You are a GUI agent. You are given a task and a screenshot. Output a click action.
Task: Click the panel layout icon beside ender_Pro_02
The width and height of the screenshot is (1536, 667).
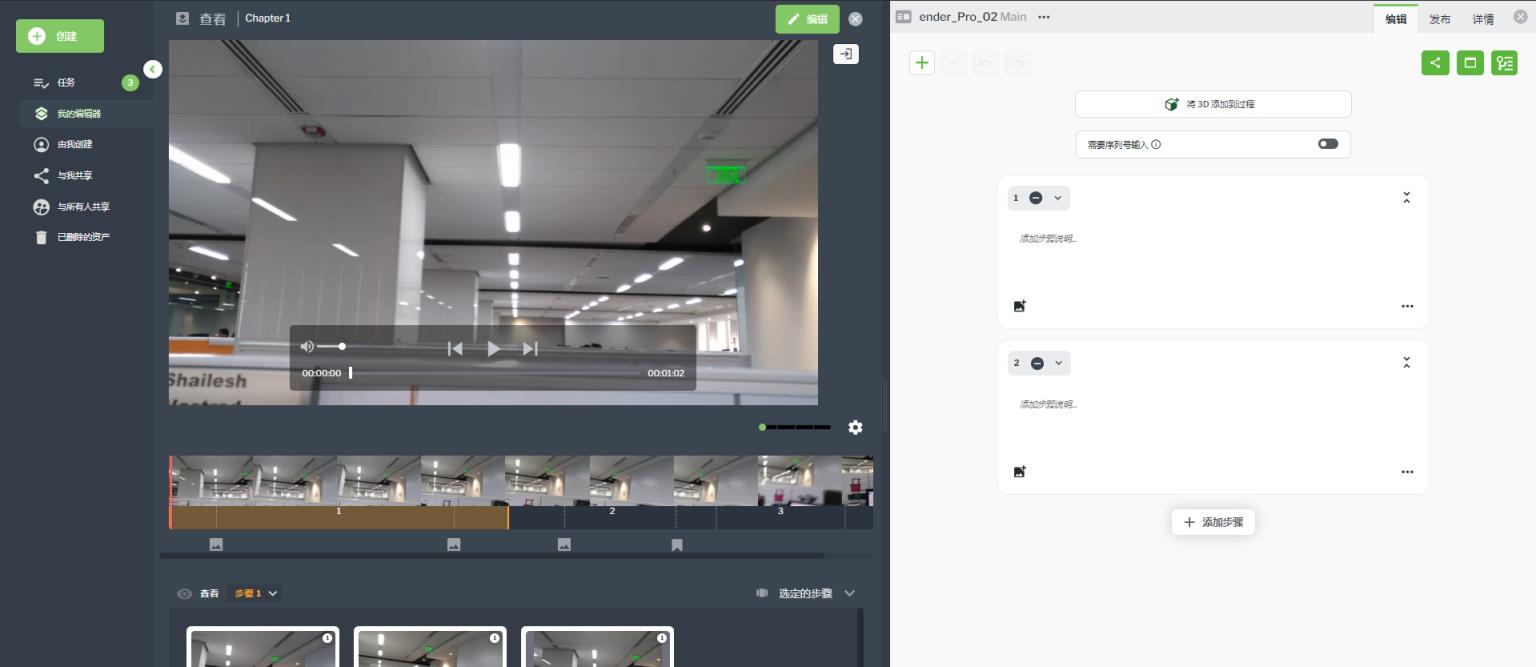pos(904,17)
